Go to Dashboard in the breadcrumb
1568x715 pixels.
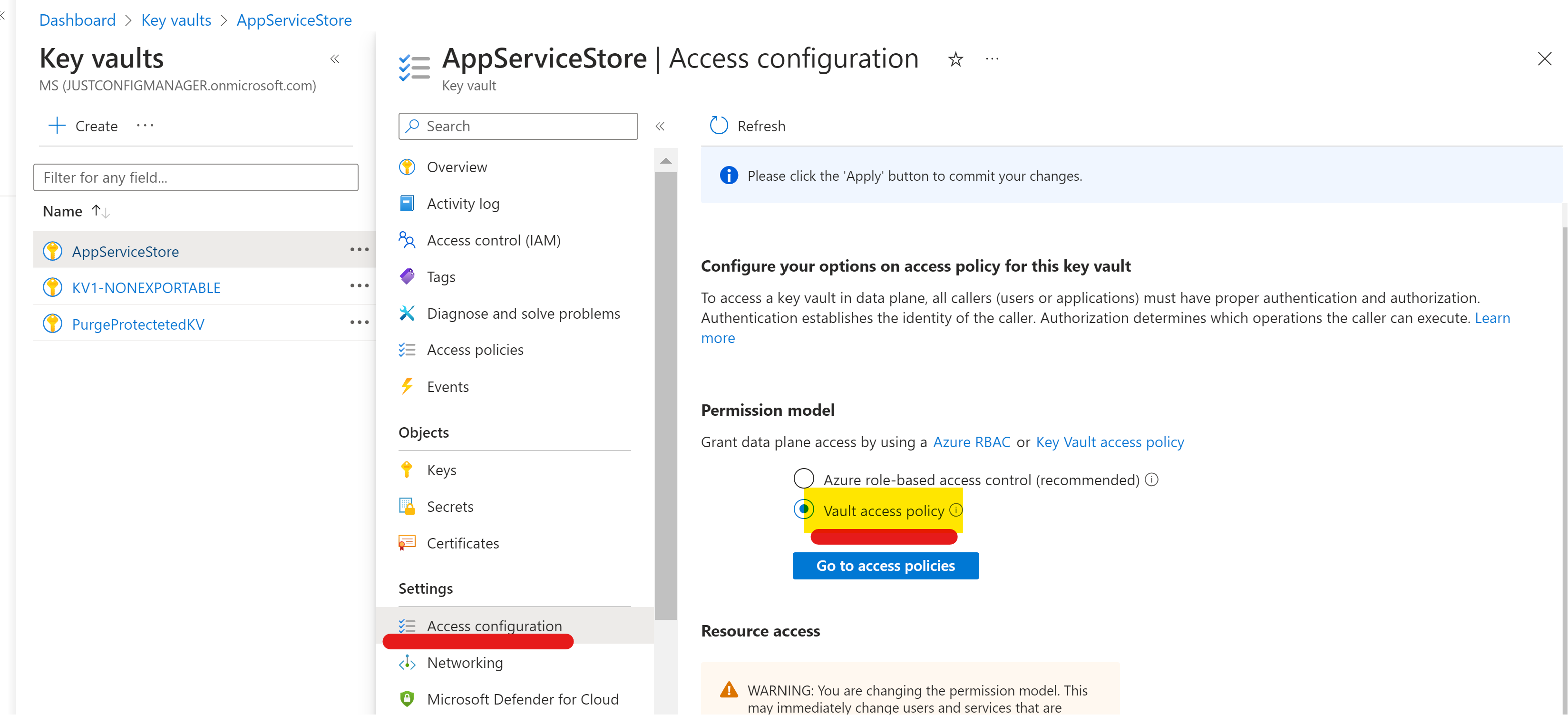(78, 20)
